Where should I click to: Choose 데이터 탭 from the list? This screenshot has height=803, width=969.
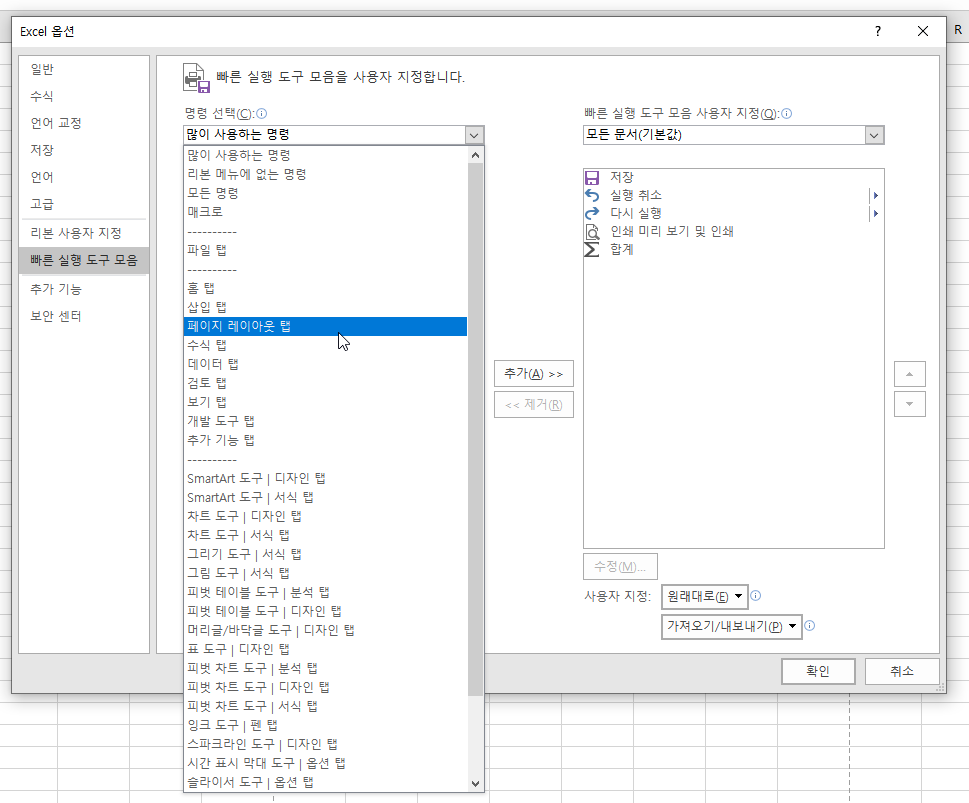[325, 364]
